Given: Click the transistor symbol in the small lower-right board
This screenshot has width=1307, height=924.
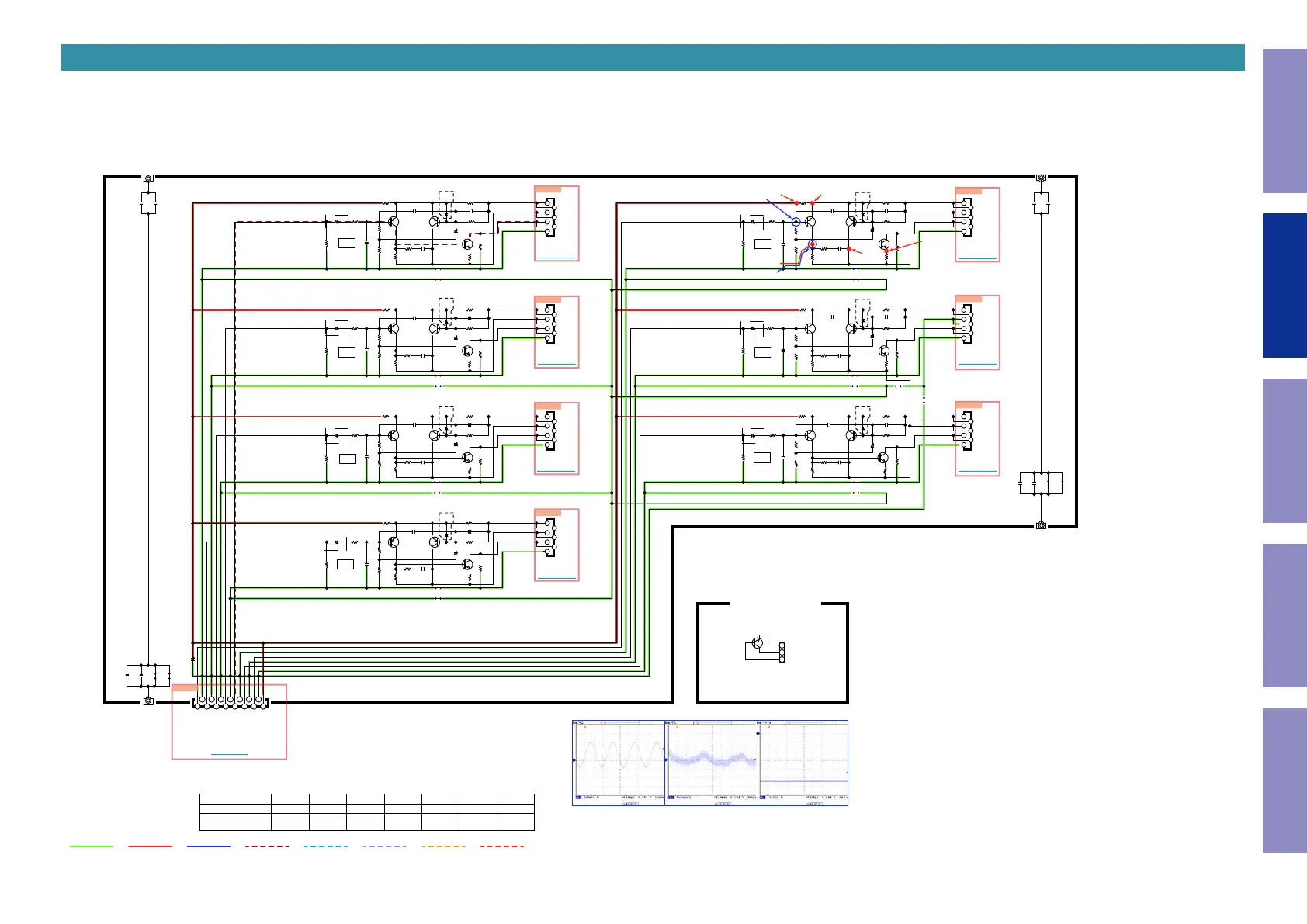Looking at the screenshot, I should click(x=758, y=643).
